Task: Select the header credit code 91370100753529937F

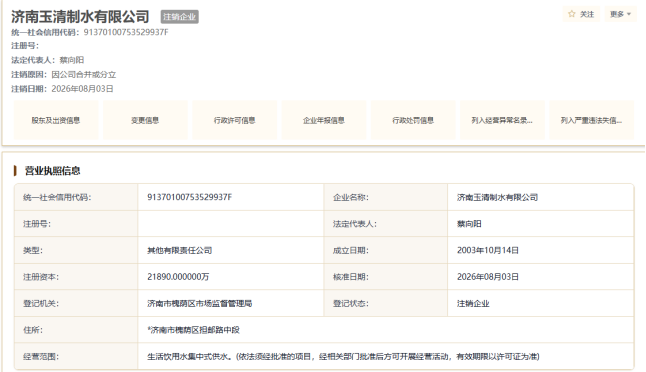Action: pos(126,32)
